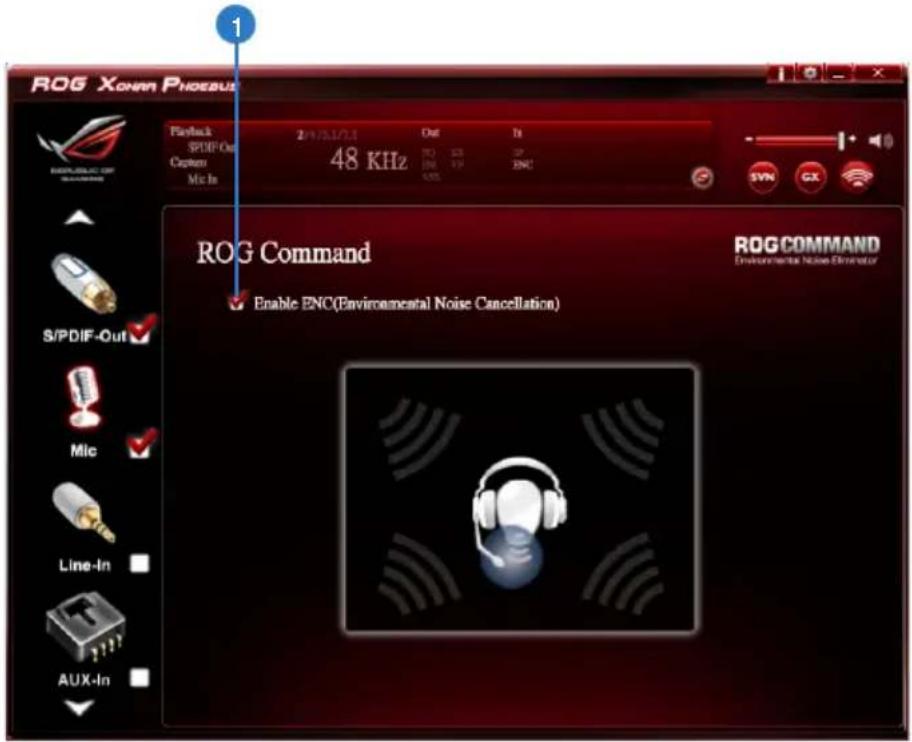Image resolution: width=912 pixels, height=742 pixels.
Task: Lower volume with the minus button
Action: [x=749, y=140]
